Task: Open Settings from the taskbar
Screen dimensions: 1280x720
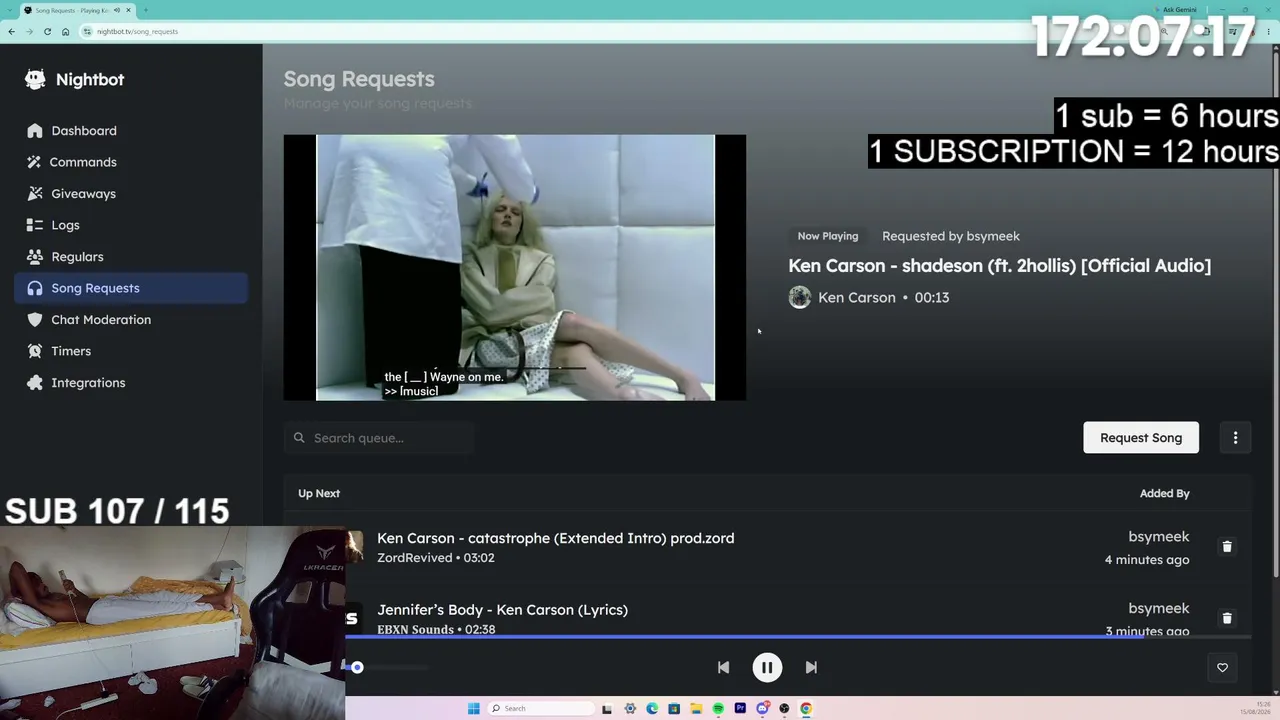Action: 630,708
